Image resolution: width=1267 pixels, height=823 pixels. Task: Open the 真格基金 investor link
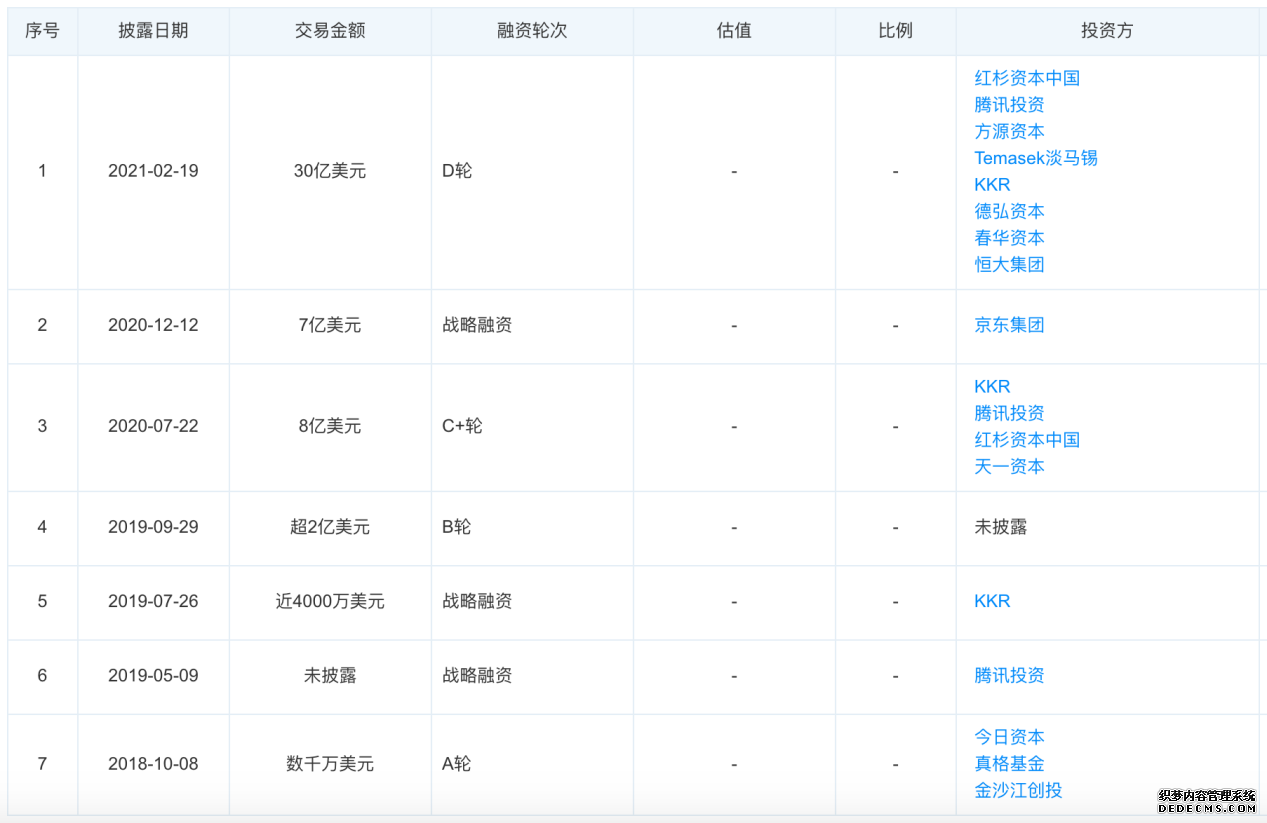pyautogui.click(x=1009, y=764)
